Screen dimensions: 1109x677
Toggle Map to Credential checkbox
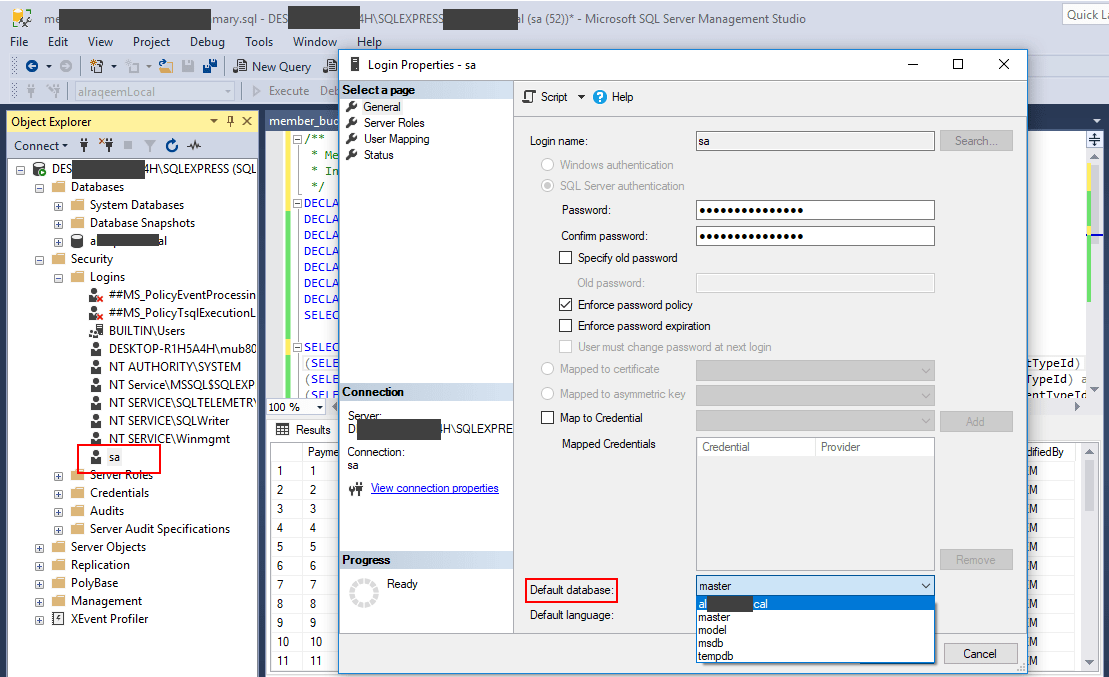[547, 417]
